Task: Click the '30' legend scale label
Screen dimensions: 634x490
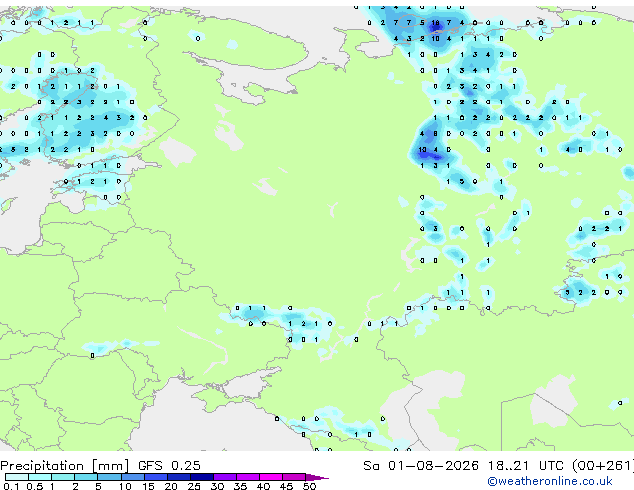Action: (217, 486)
